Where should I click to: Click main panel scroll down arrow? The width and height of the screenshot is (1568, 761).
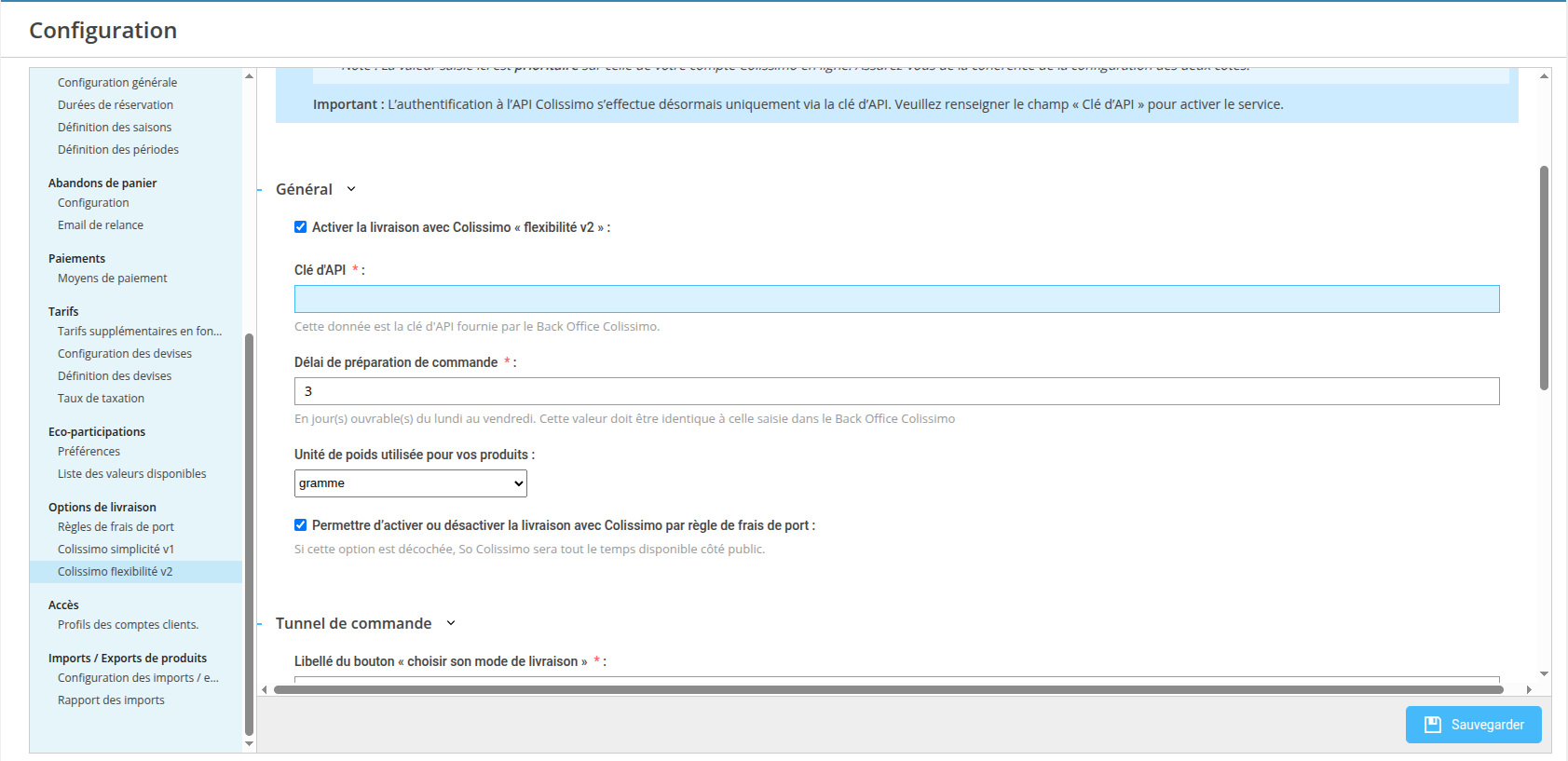click(1544, 673)
